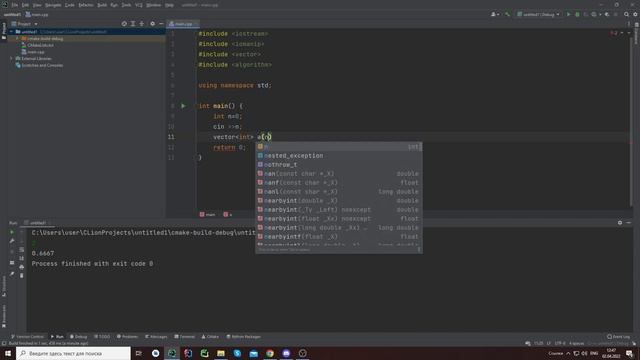The image size is (640, 360).
Task: Run the program with green play toolbar icon
Action: (x=568, y=14)
